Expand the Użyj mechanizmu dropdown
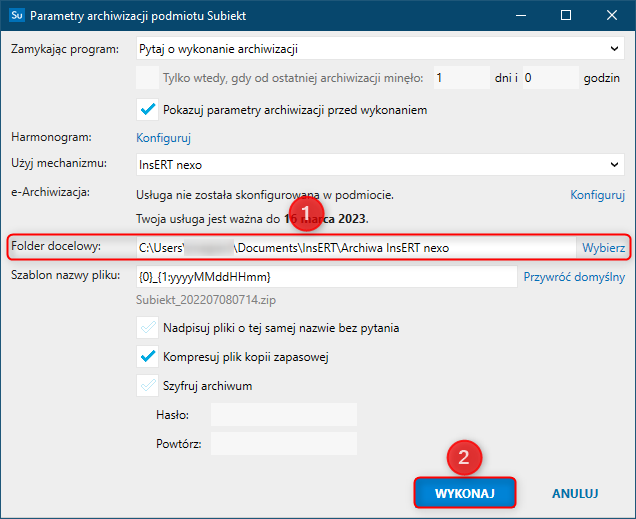 click(x=380, y=165)
